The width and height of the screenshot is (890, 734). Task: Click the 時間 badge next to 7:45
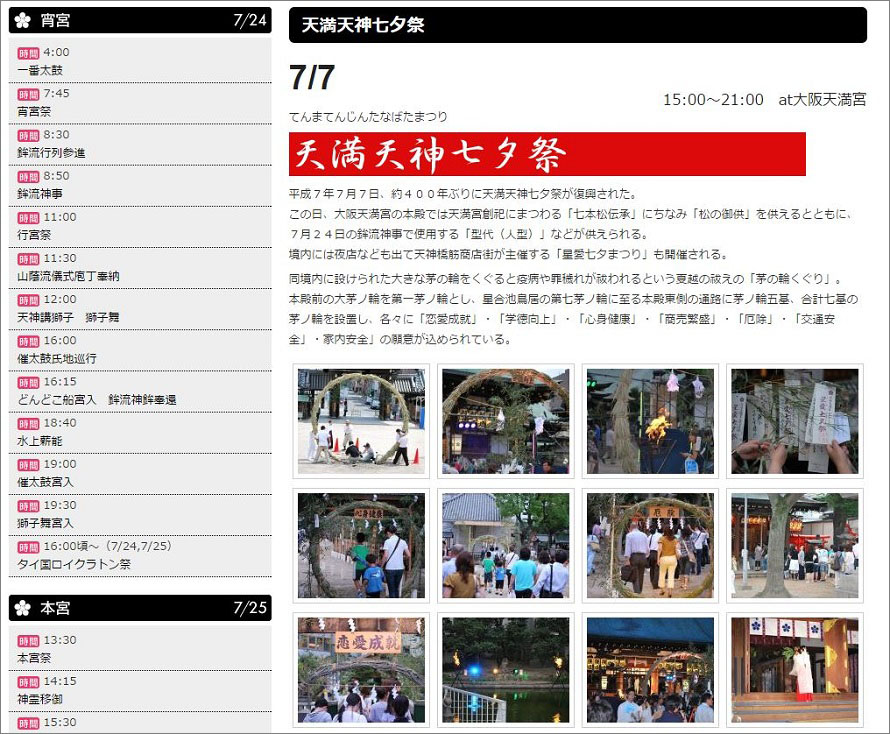pos(28,94)
